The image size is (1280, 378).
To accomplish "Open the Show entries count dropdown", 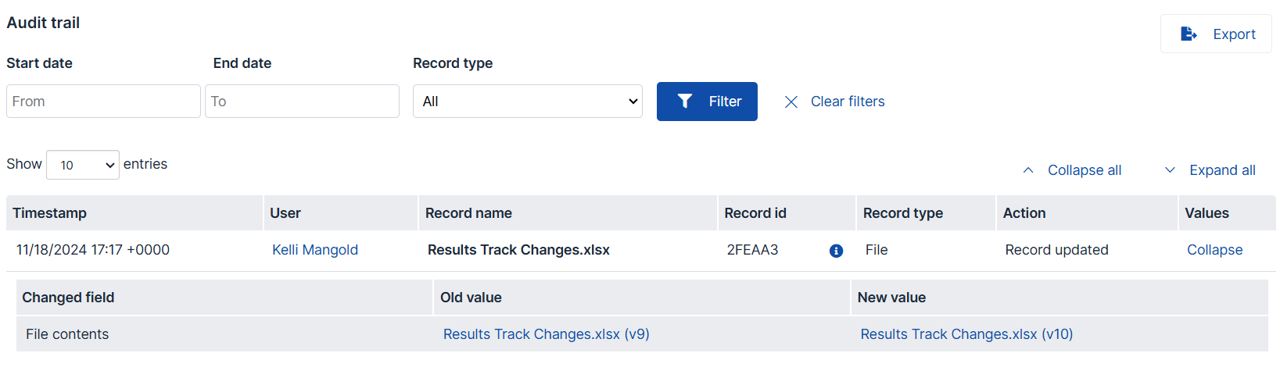I will click(83, 165).
